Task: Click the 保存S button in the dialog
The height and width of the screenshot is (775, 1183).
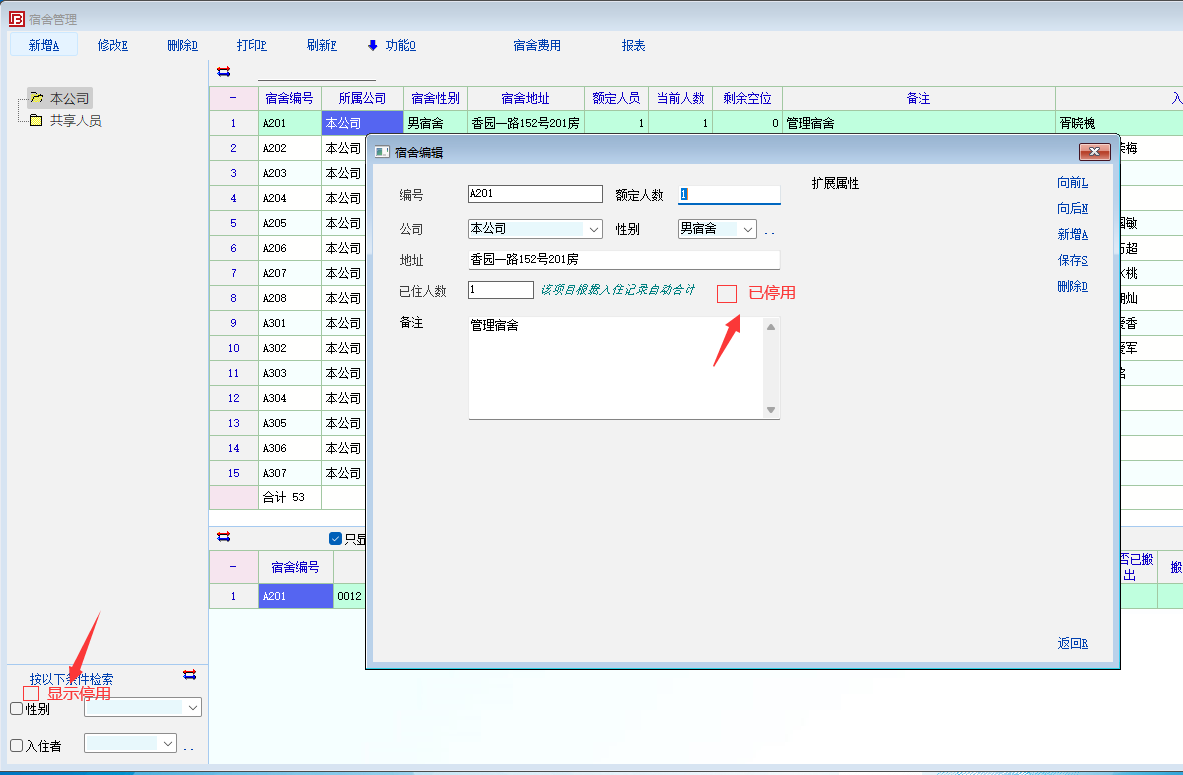Action: coord(1072,260)
